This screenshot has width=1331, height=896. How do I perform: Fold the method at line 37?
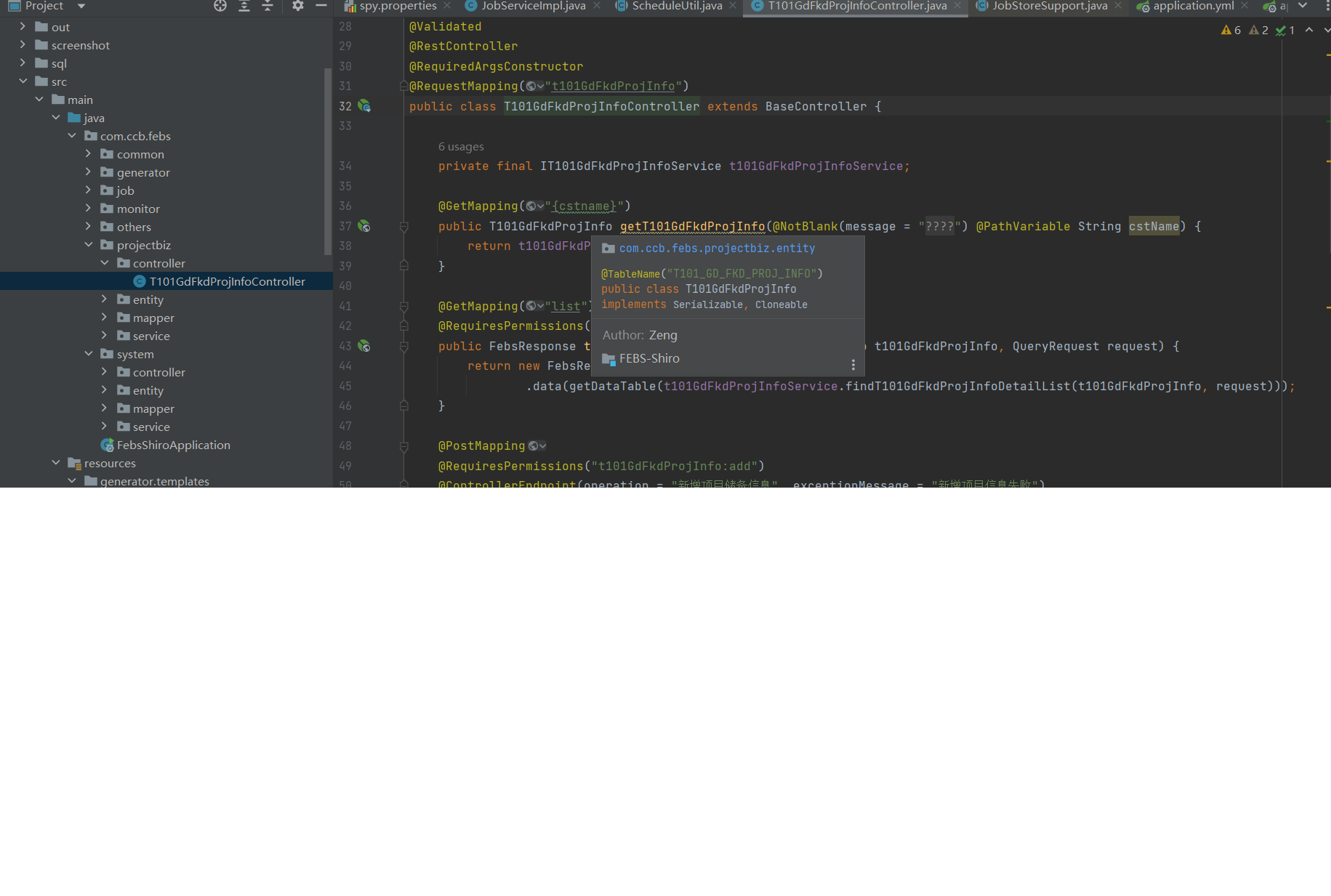404,227
